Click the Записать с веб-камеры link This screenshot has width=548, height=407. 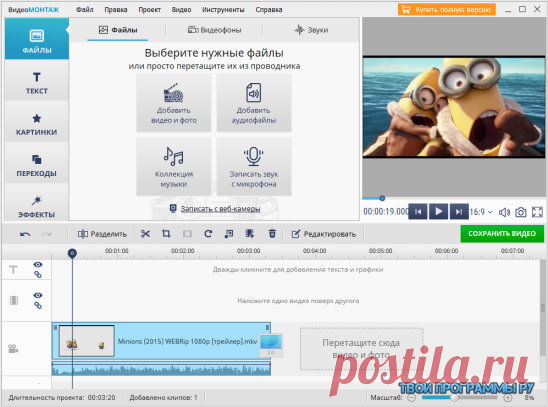coord(220,209)
